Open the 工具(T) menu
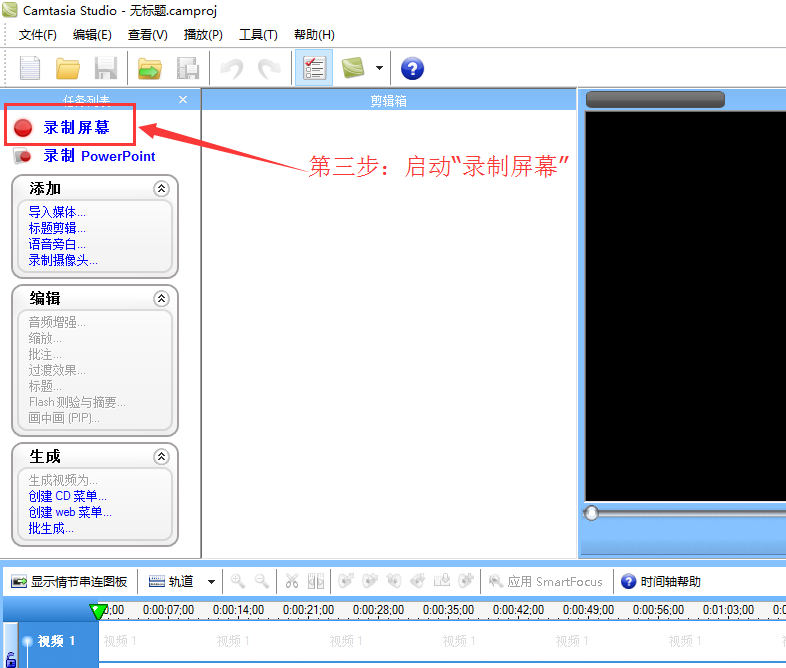786x668 pixels. point(258,35)
